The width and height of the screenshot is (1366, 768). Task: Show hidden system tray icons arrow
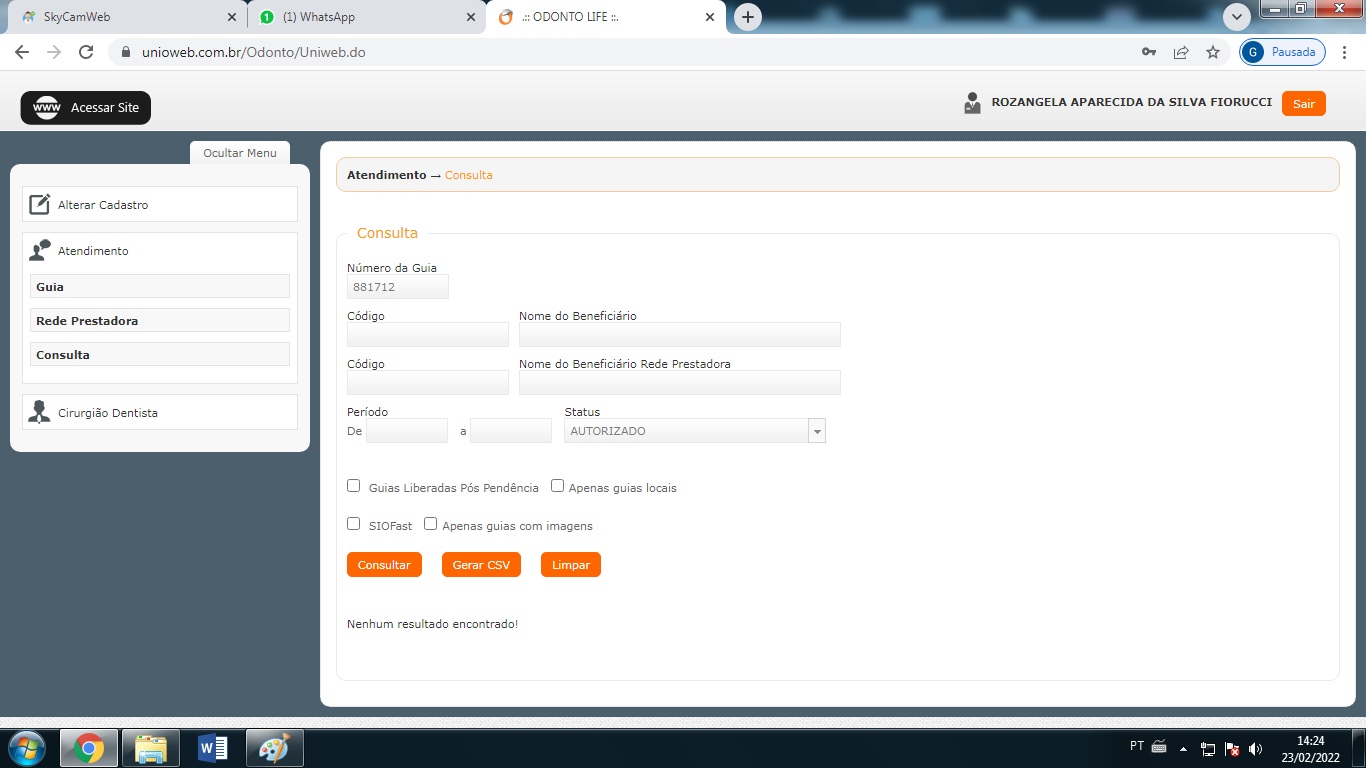pos(1184,748)
